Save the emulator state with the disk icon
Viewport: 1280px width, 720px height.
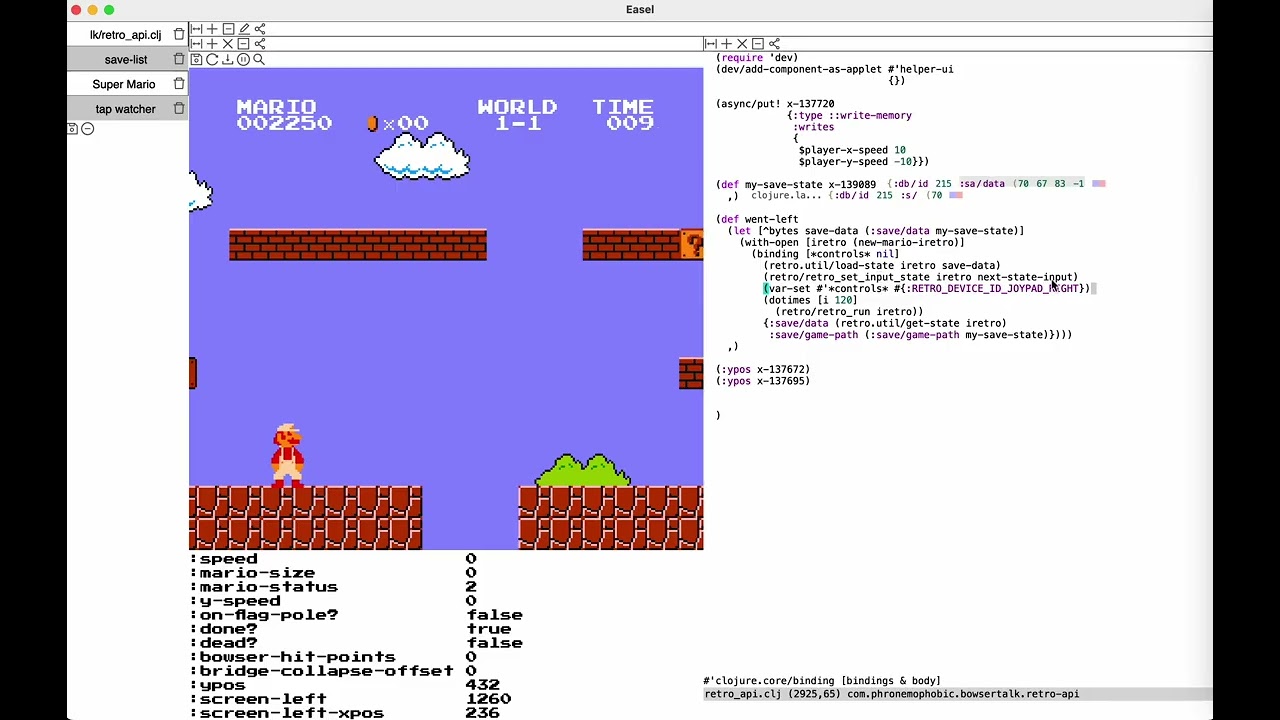196,60
